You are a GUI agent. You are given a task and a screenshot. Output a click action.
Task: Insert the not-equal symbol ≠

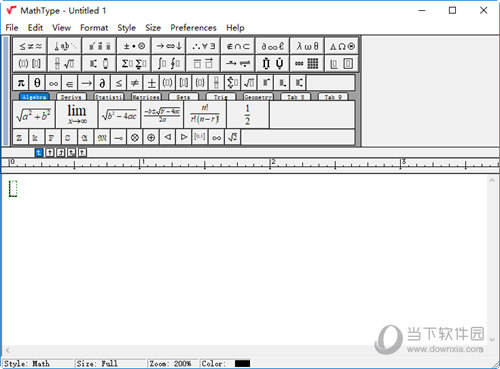(x=135, y=83)
